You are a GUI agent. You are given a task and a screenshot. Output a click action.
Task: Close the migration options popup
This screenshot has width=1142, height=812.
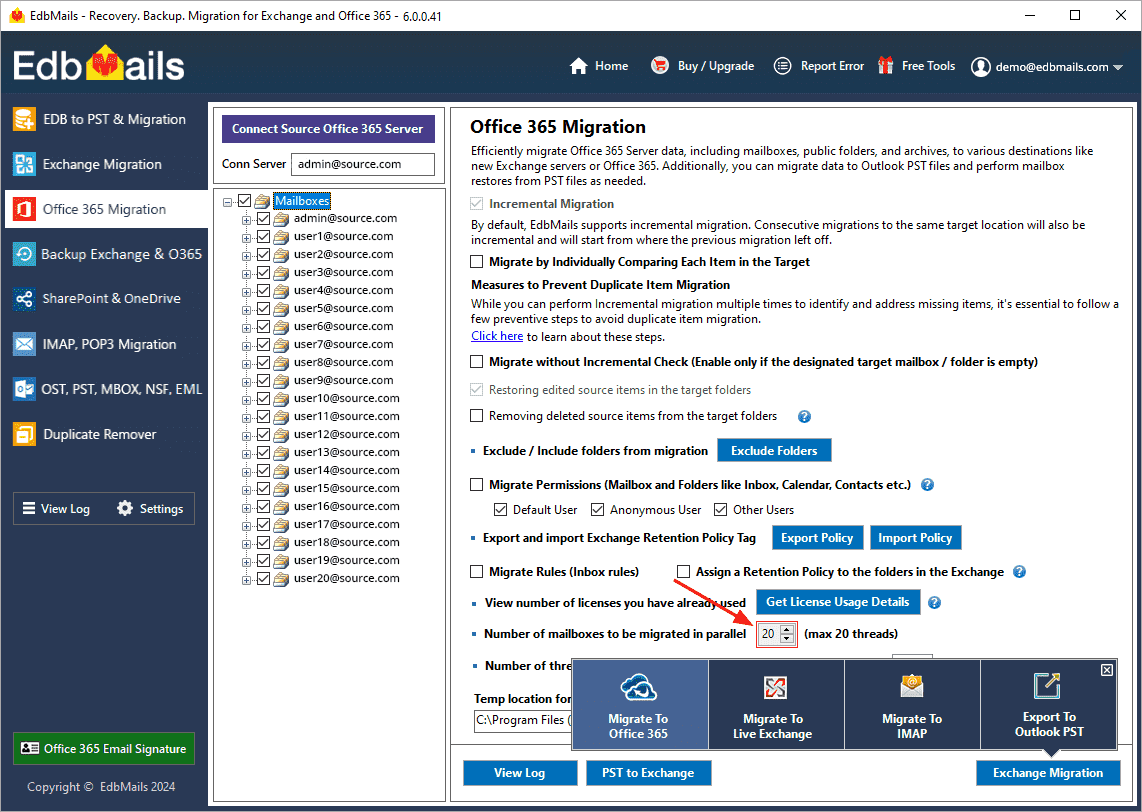click(1106, 670)
